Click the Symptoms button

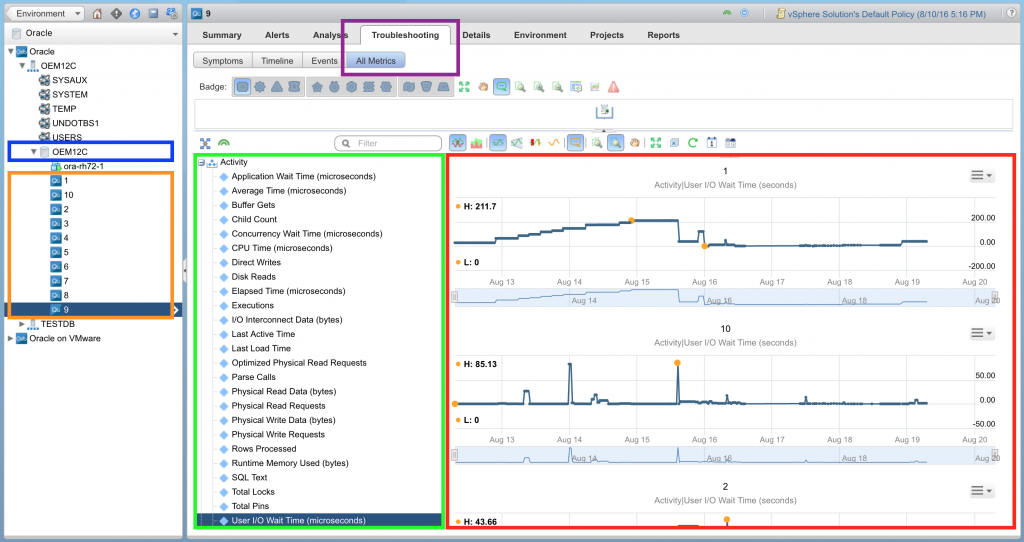pyautogui.click(x=223, y=61)
